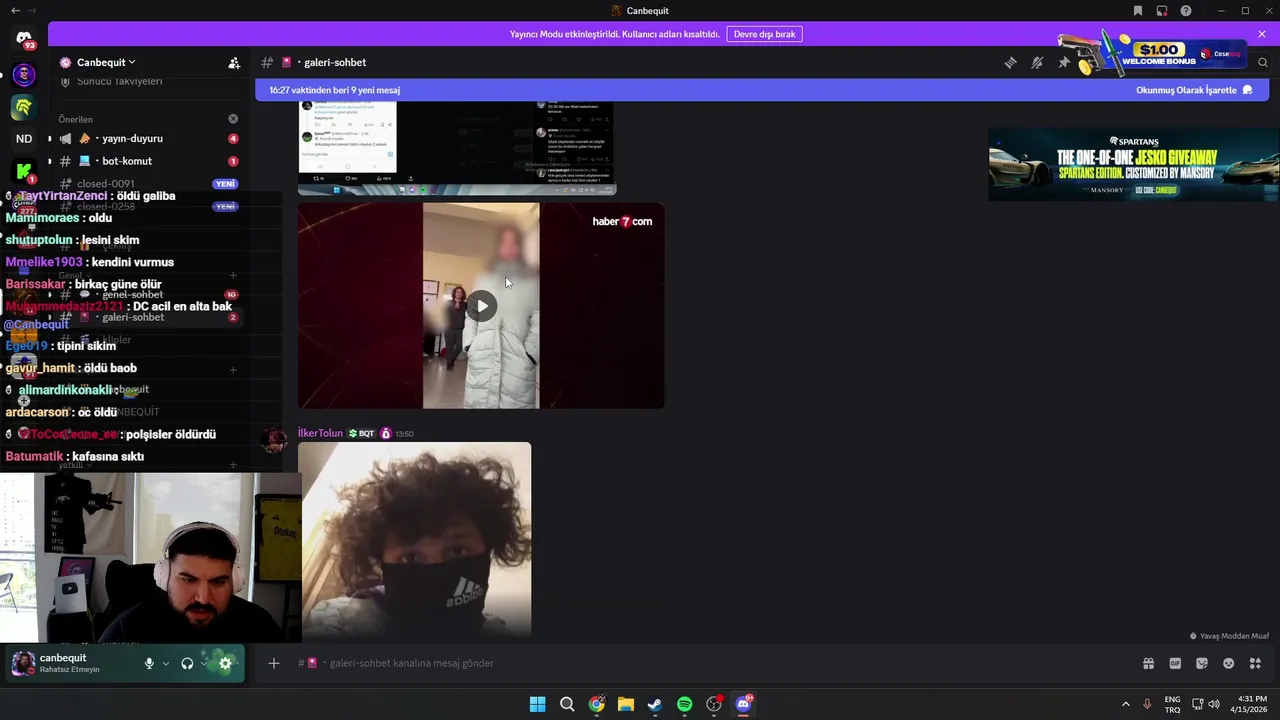Open File Explorer from taskbar

626,704
